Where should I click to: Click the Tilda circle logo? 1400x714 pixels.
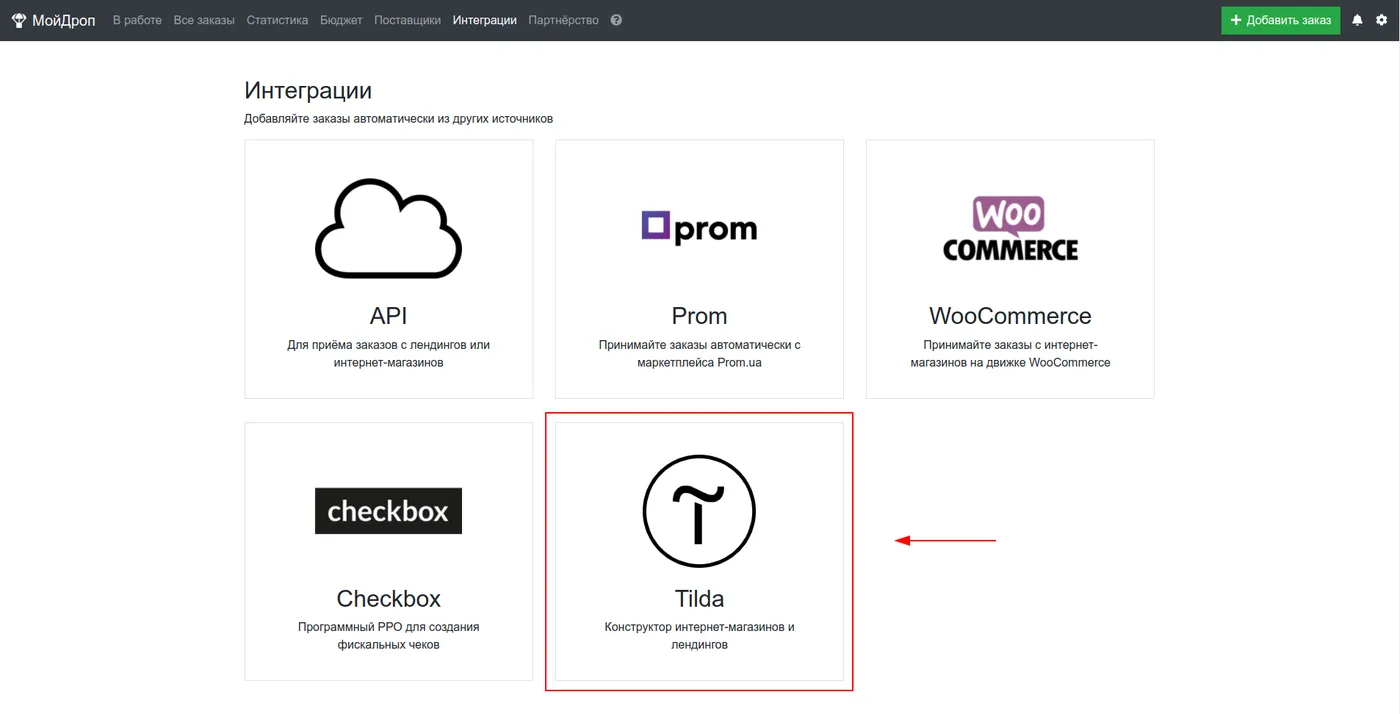tap(699, 511)
